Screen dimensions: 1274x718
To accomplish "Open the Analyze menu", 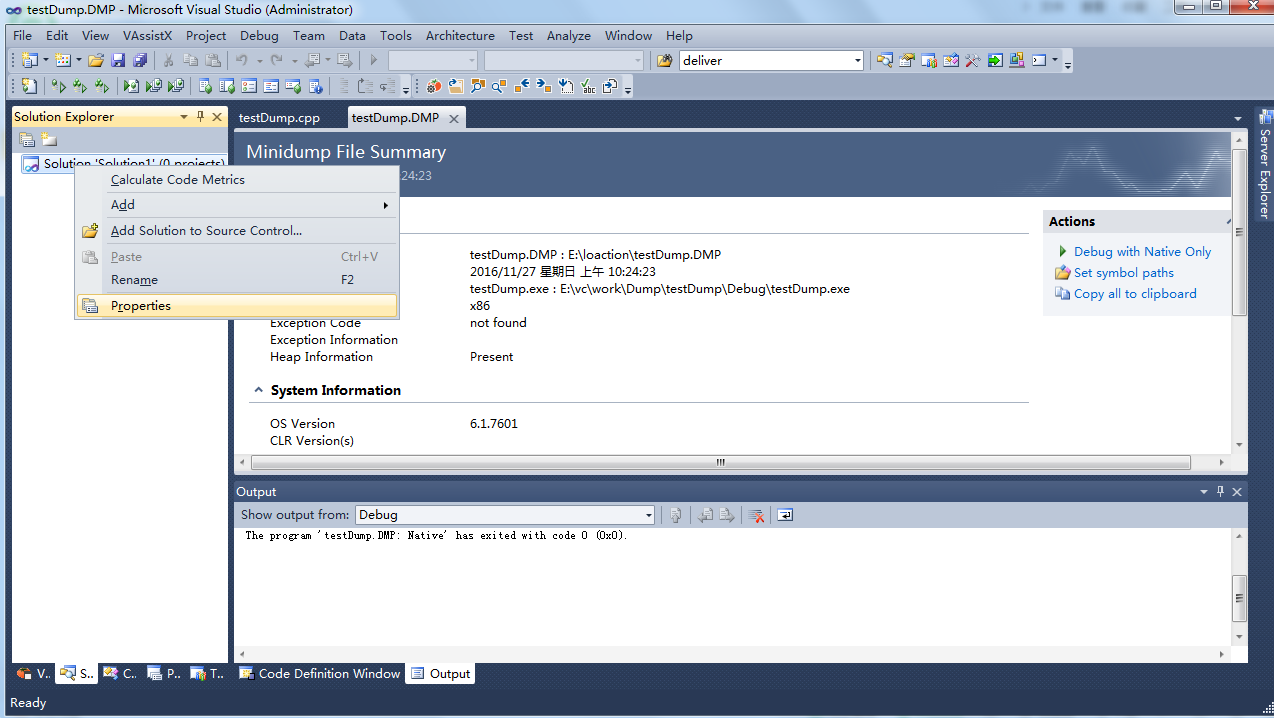I will [569, 35].
